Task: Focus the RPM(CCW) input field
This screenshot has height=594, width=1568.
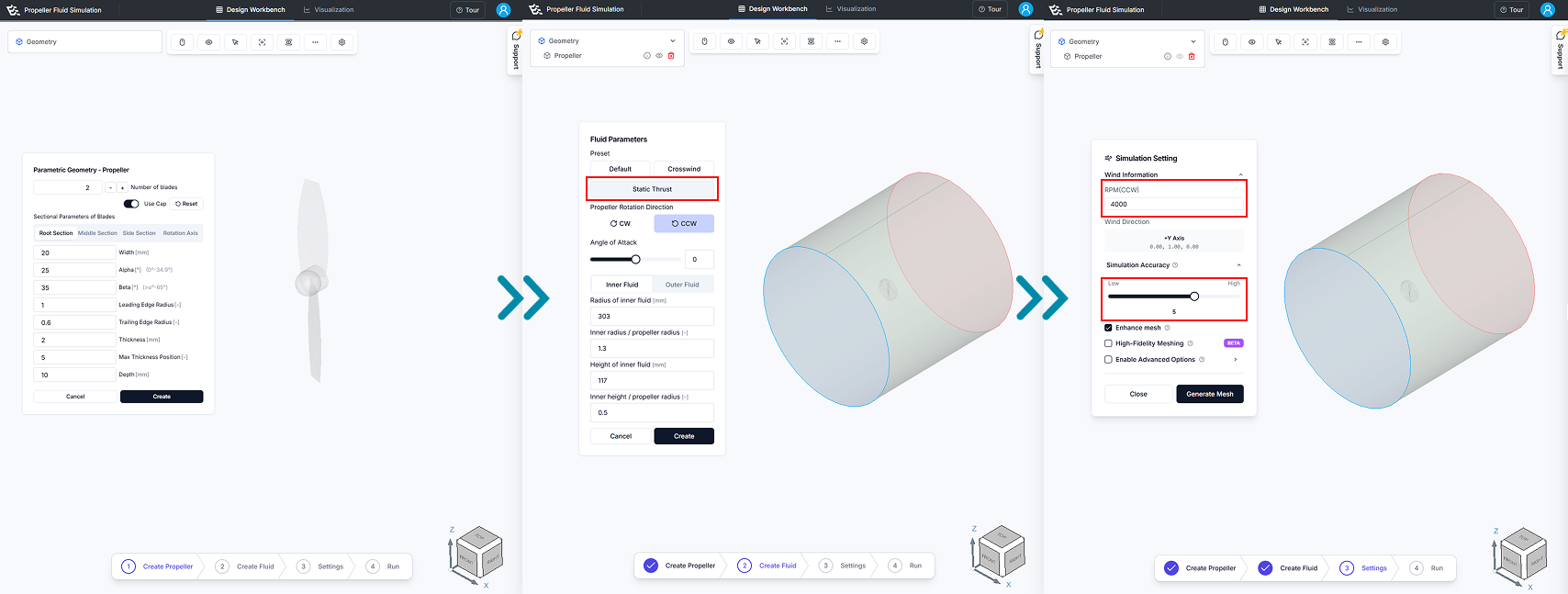Action: [x=1174, y=205]
